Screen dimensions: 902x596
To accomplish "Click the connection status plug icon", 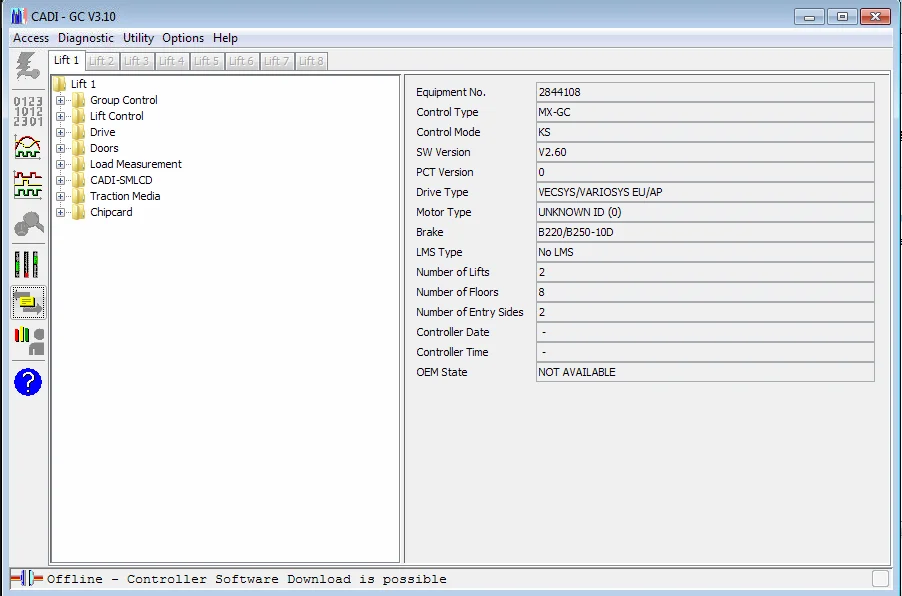I will tap(26, 578).
